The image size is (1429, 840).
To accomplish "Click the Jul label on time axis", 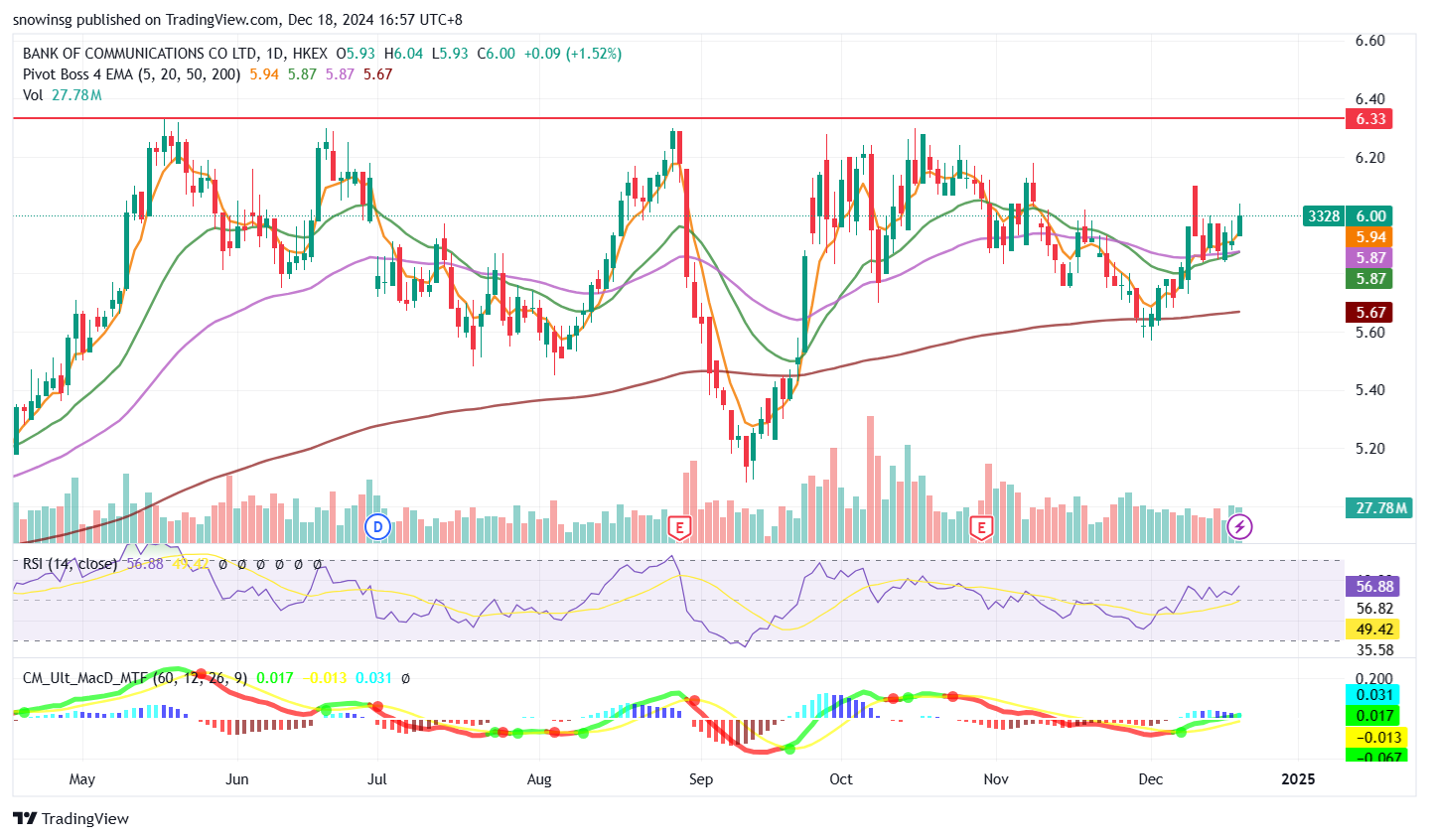I will (377, 779).
